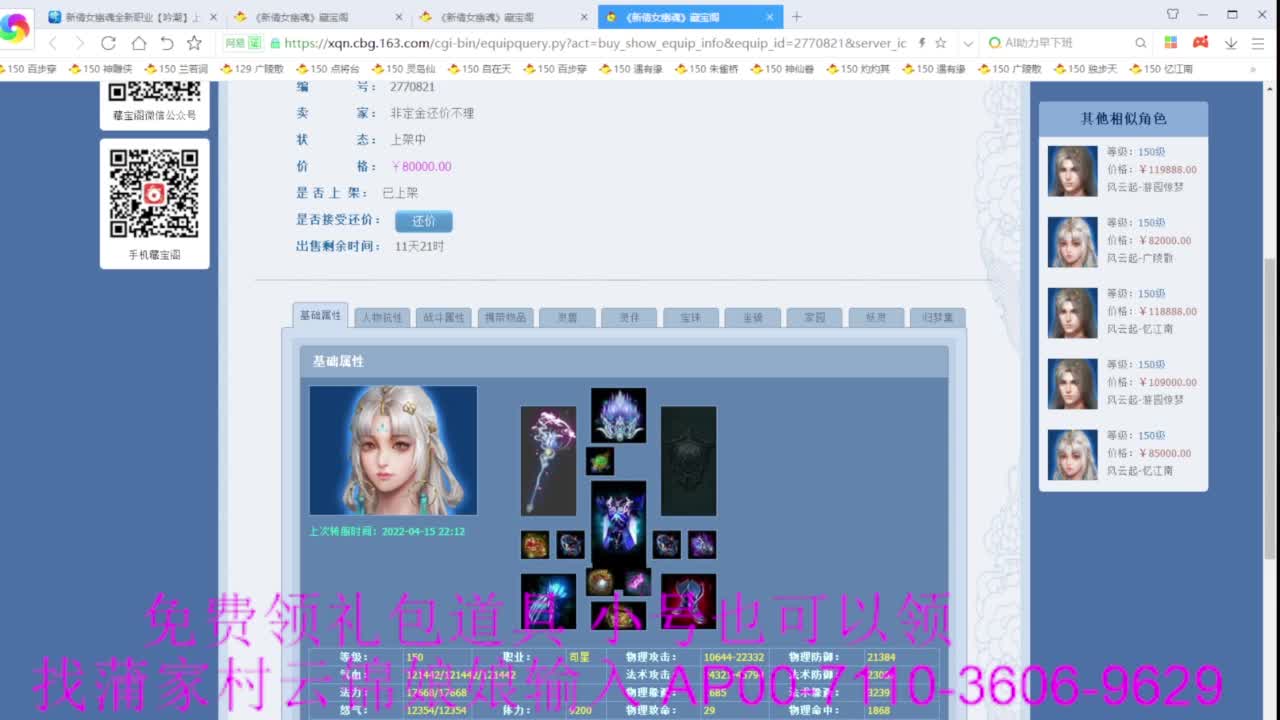Open the red game controller icon
The height and width of the screenshot is (720, 1280).
1201,43
